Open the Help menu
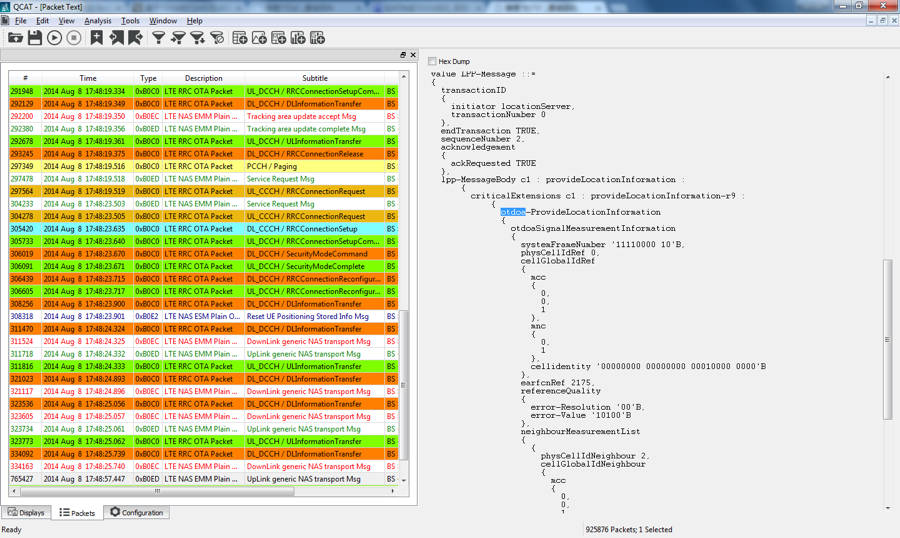900x538 pixels. [195, 21]
